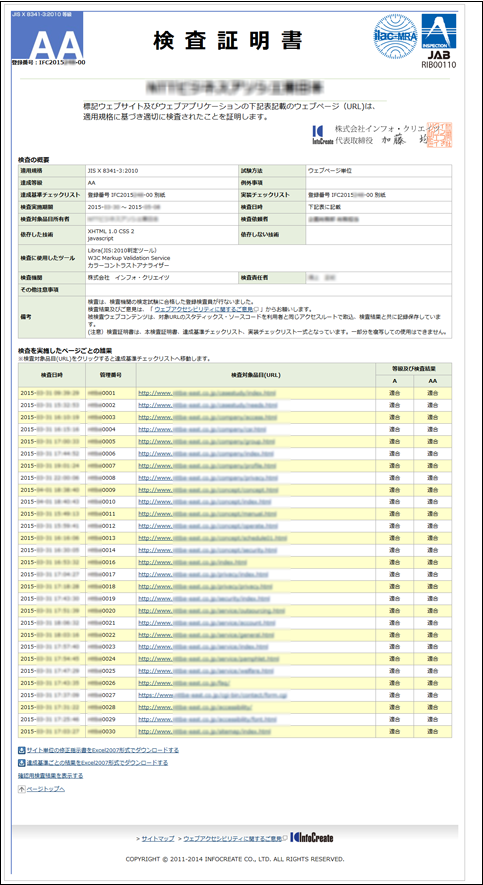Open the company/access.html URL in row 0003
Image resolution: width=483 pixels, height=885 pixels.
click(208, 417)
